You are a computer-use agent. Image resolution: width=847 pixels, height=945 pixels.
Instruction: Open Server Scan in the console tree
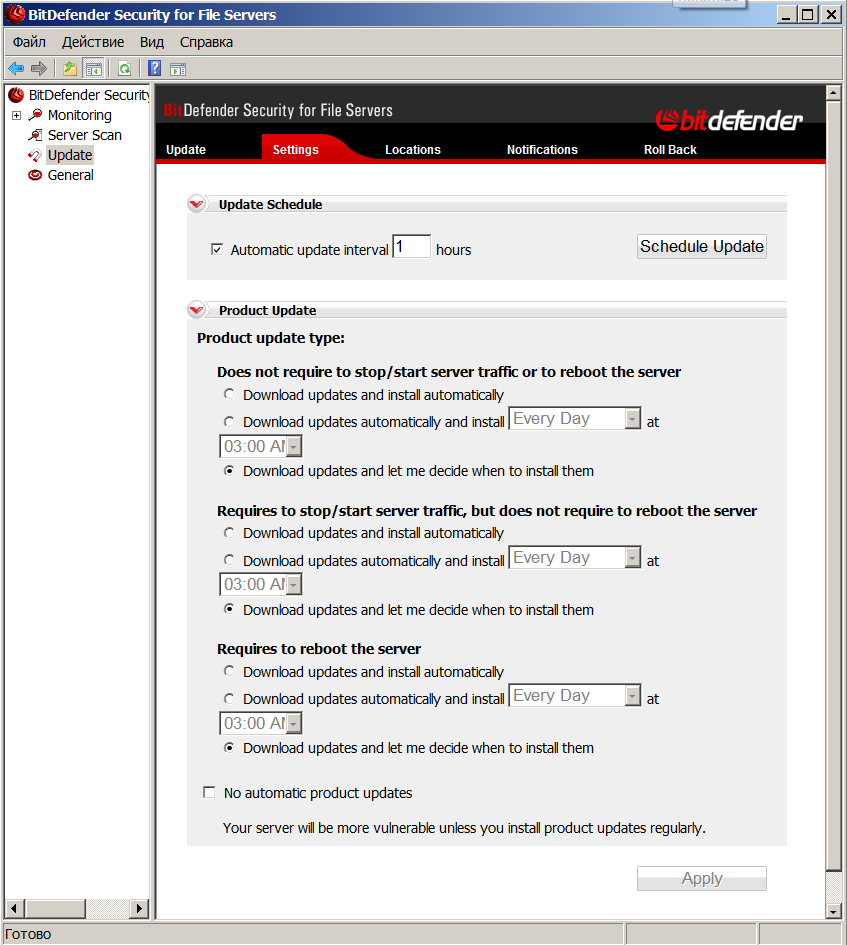coord(84,135)
